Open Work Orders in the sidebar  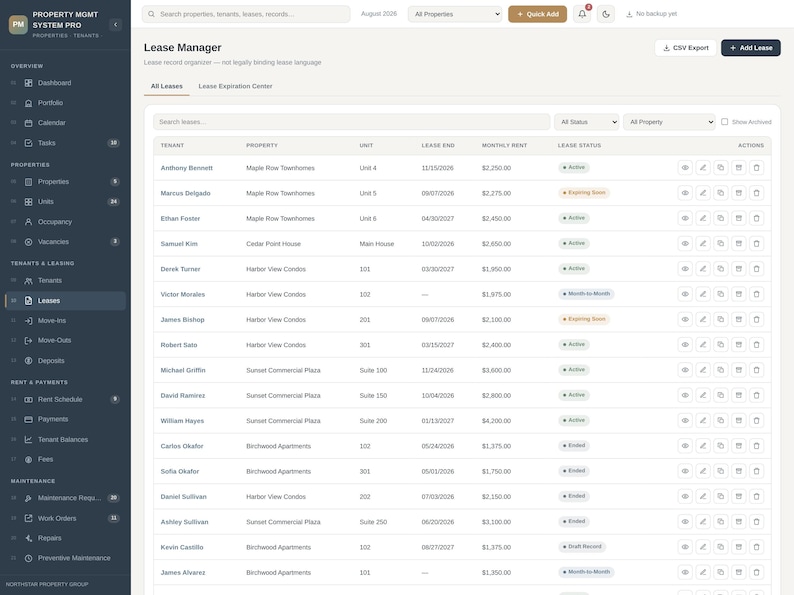pyautogui.click(x=65, y=518)
